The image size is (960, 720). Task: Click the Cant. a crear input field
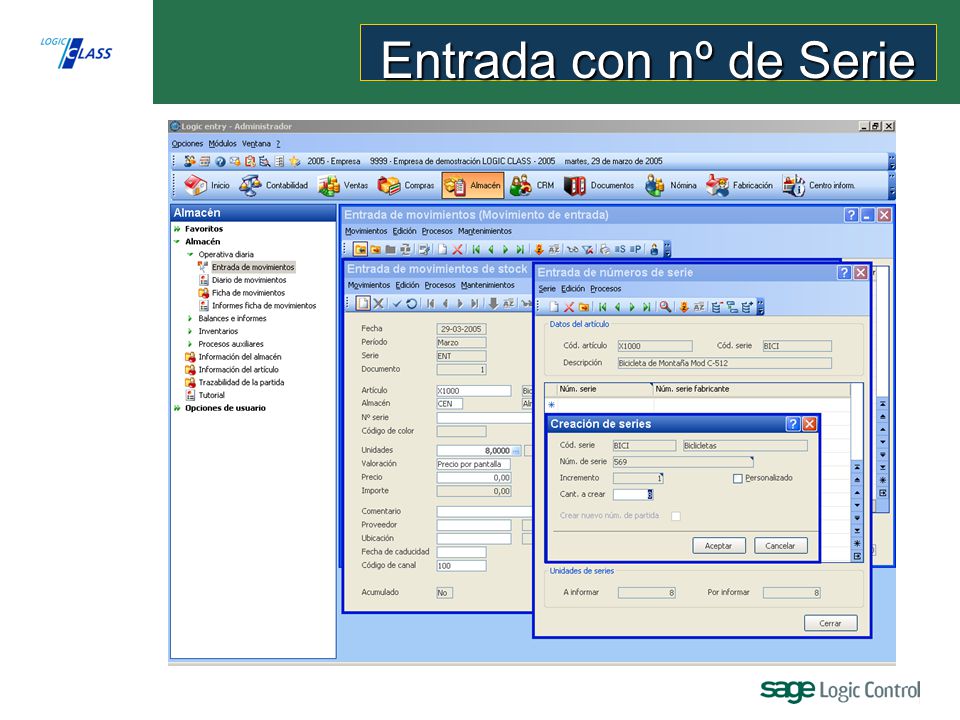pyautogui.click(x=633, y=495)
